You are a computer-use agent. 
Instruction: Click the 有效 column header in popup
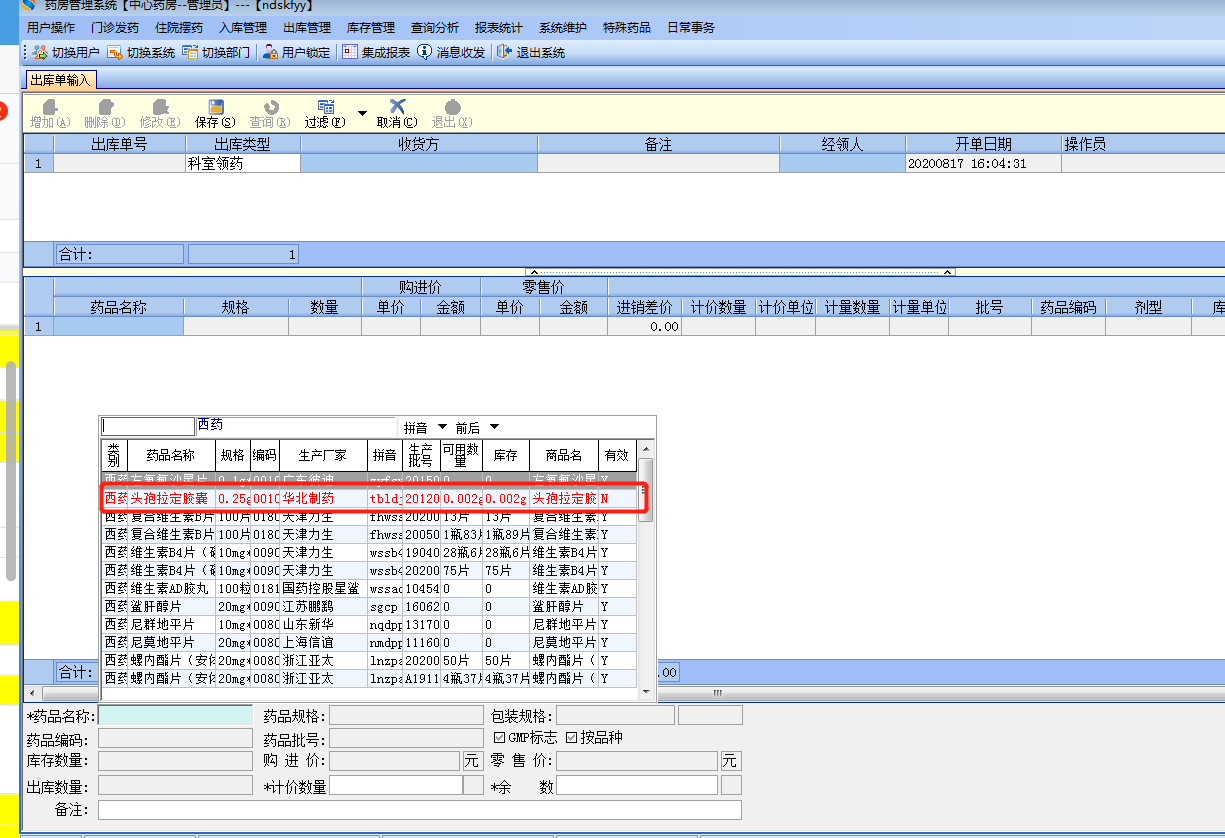pyautogui.click(x=618, y=455)
